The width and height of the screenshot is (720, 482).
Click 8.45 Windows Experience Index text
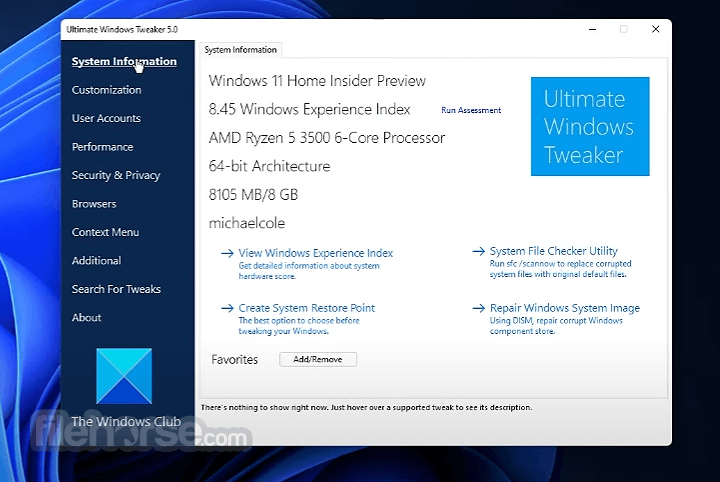[x=309, y=109]
